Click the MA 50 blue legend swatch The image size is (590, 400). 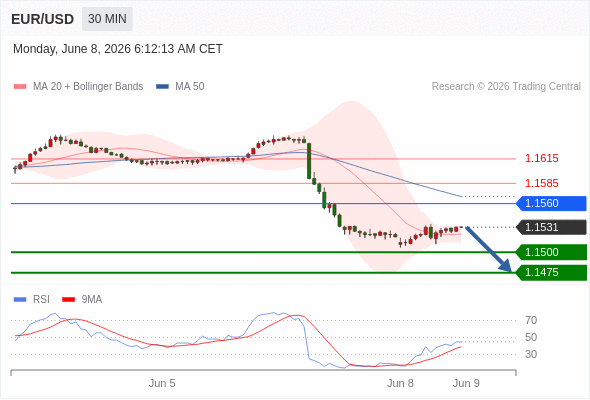pyautogui.click(x=162, y=87)
